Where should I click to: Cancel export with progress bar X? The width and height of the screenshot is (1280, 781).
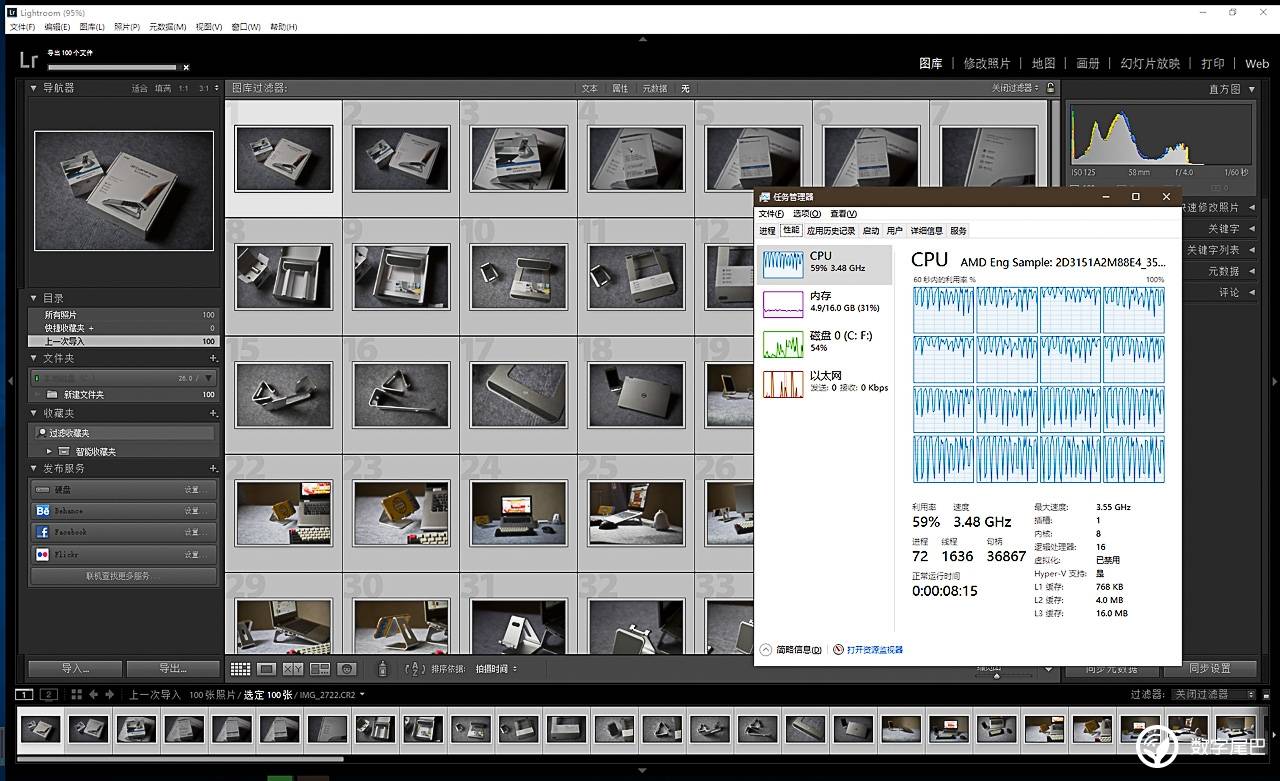pyautogui.click(x=186, y=68)
